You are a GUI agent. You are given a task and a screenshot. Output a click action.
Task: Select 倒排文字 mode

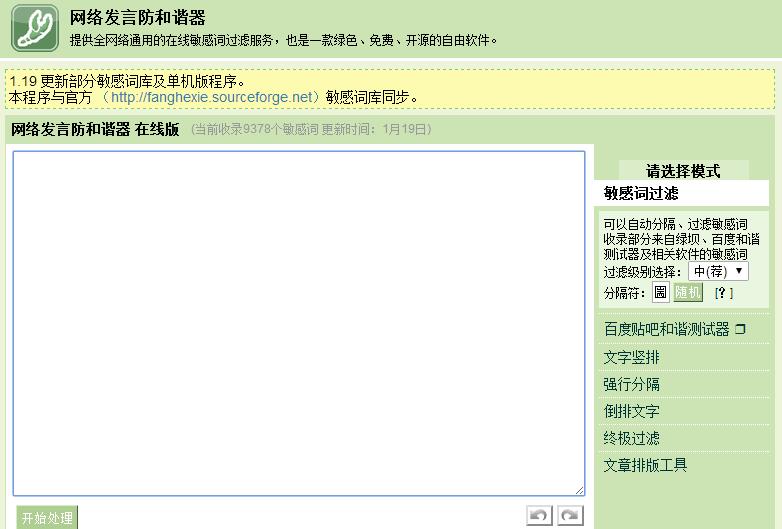tap(631, 411)
